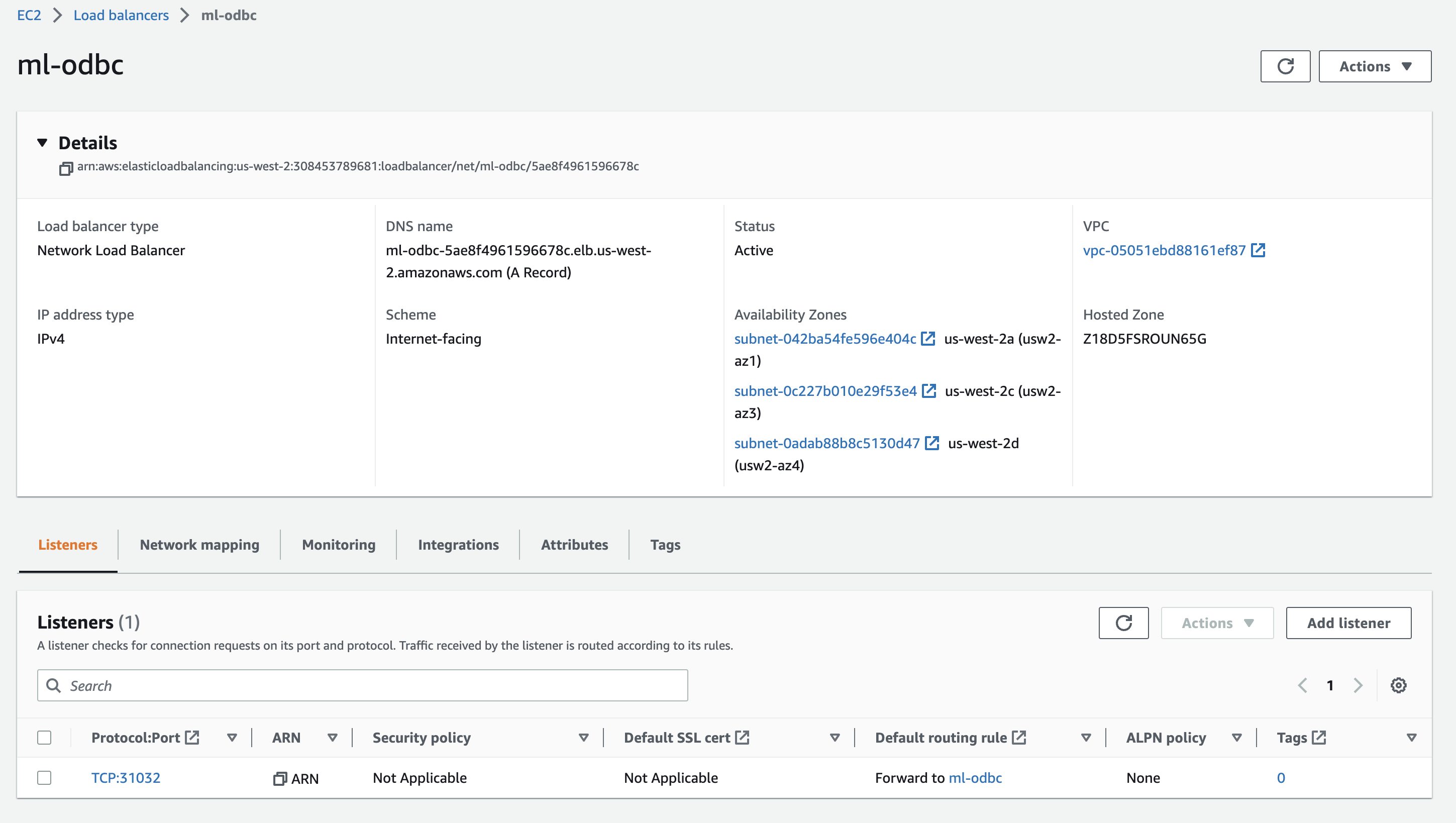The height and width of the screenshot is (823, 1456).
Task: Click the Active status text
Action: point(754,250)
